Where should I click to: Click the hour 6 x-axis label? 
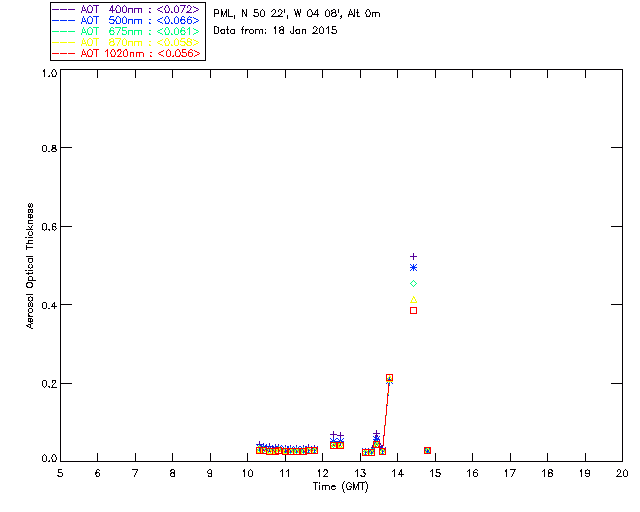click(98, 473)
